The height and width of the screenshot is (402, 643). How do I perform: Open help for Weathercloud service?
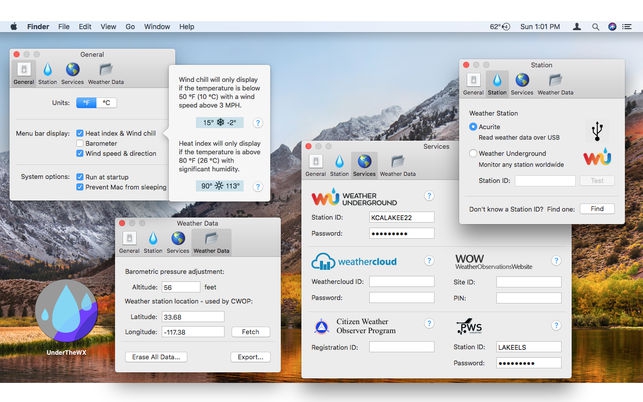pos(429,260)
